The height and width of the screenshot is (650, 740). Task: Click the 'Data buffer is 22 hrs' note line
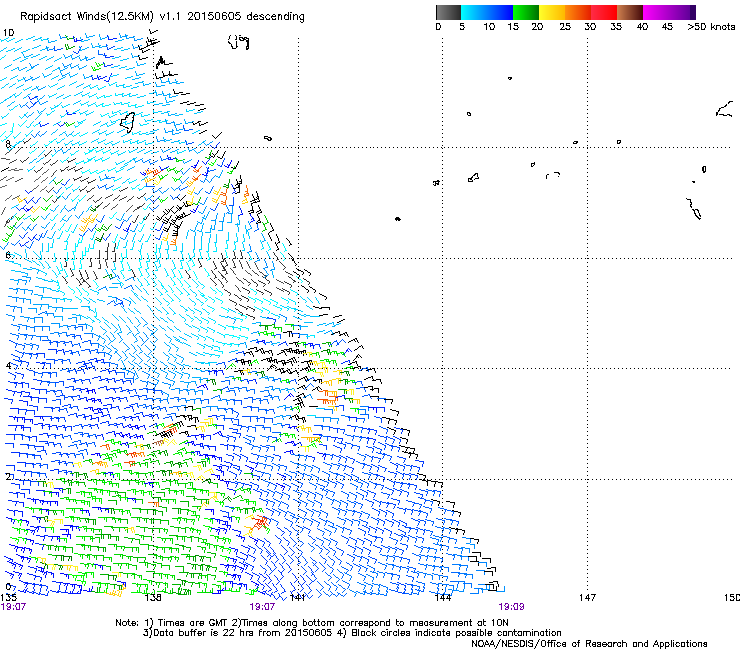click(x=352, y=633)
